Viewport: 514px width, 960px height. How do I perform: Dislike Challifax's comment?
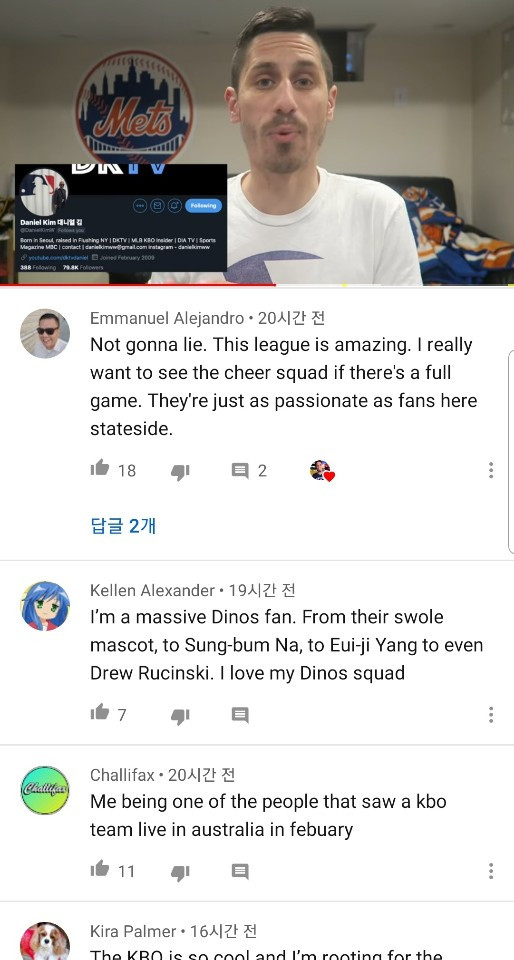pos(180,872)
